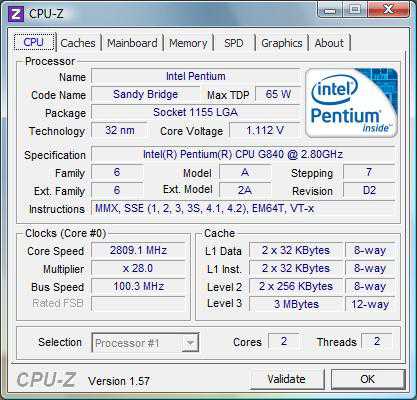This screenshot has height=400, width=417.
Task: Click the Version 1.57 text
Action: pos(119,381)
